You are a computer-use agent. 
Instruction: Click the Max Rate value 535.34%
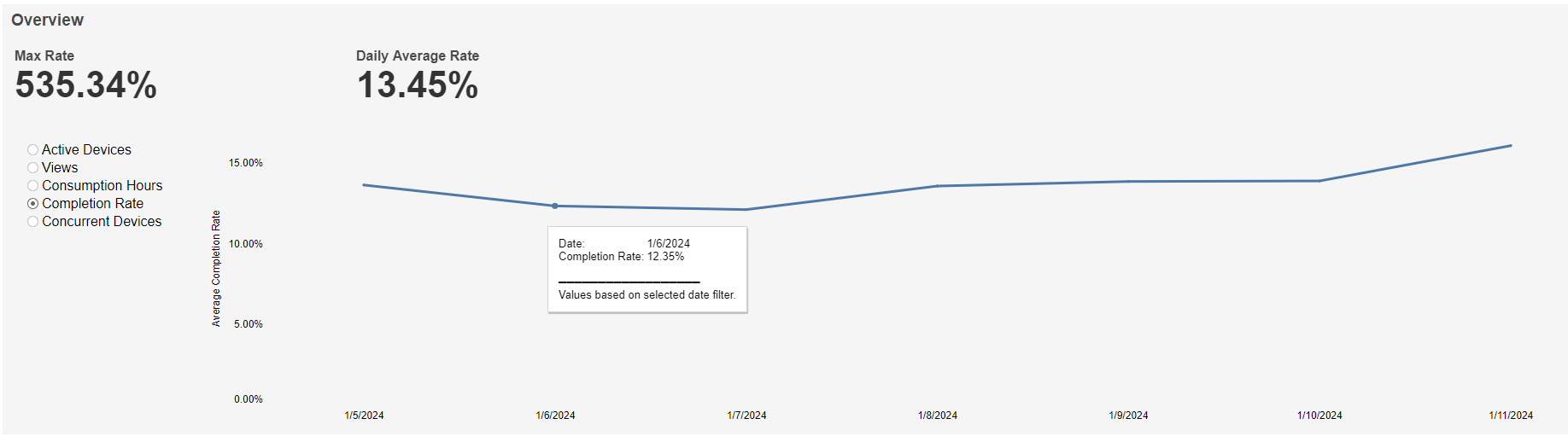(x=86, y=85)
